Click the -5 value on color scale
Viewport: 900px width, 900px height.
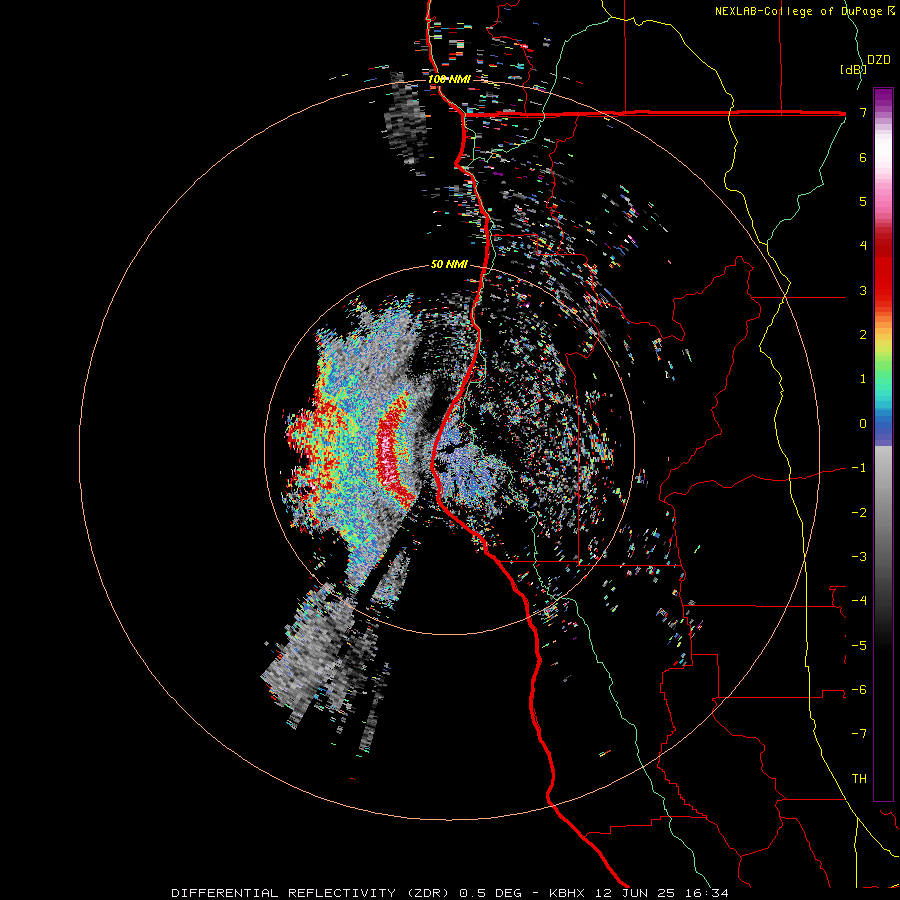[x=859, y=646]
